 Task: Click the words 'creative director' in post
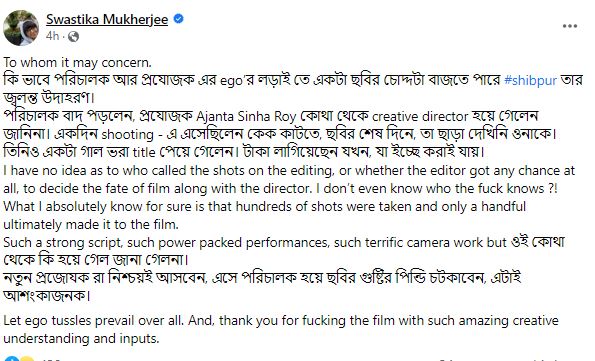[420, 117]
